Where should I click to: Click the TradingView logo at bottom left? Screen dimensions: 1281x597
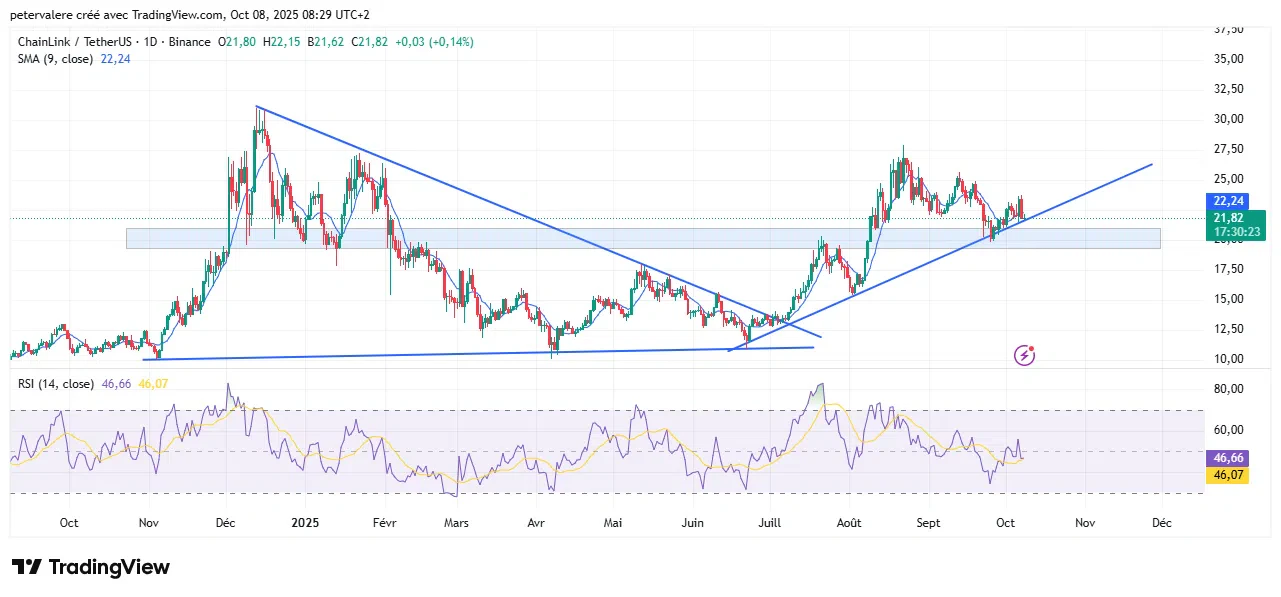pos(91,567)
